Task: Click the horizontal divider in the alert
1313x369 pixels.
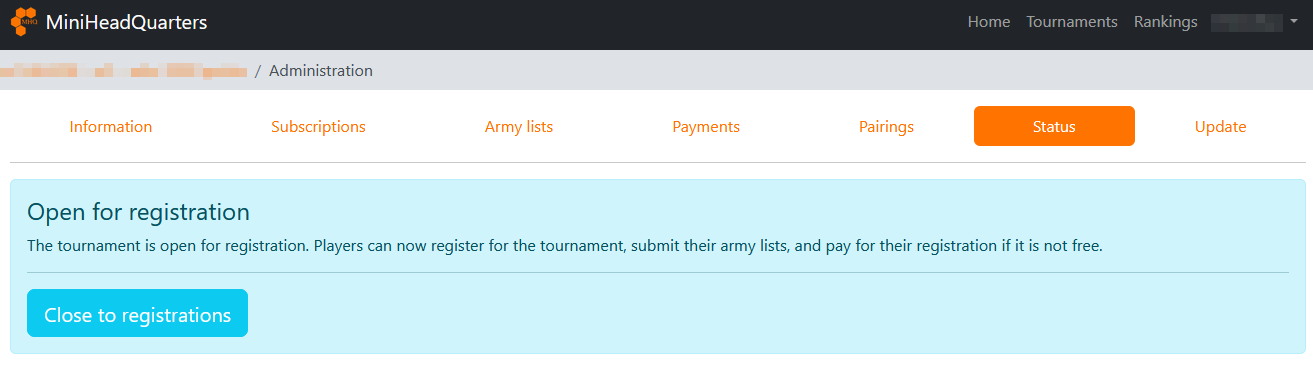Action: tap(658, 272)
